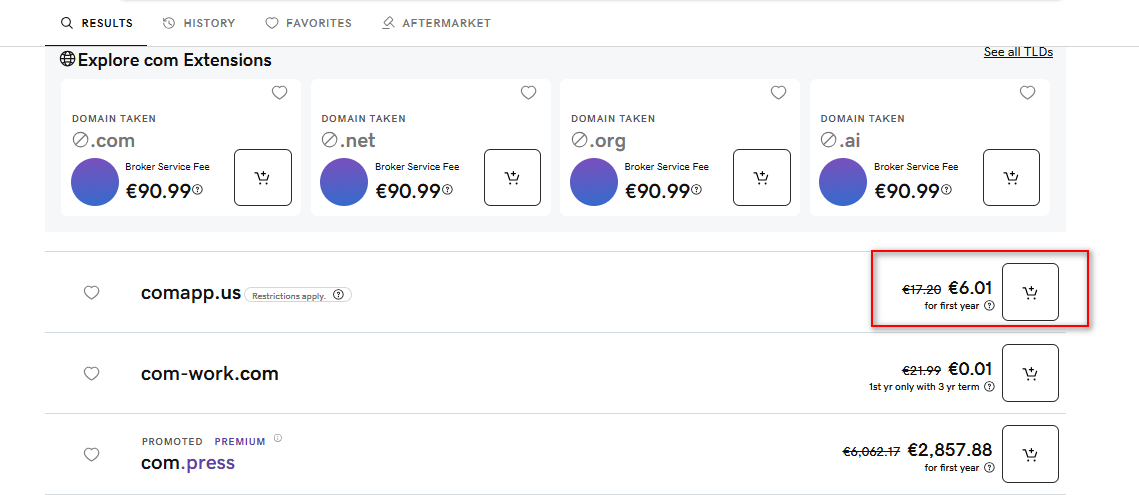The image size is (1139, 495).
Task: Show first-year pricing info for comapp.us
Action: coord(989,306)
